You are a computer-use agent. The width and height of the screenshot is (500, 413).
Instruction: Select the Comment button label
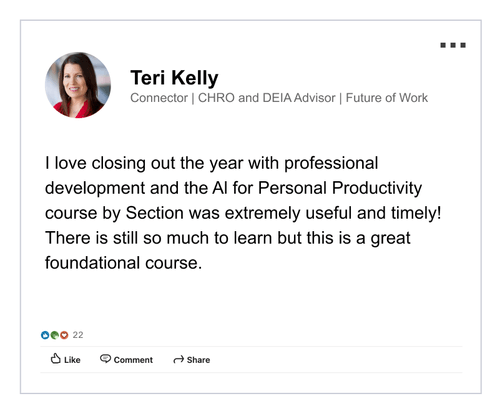[133, 360]
